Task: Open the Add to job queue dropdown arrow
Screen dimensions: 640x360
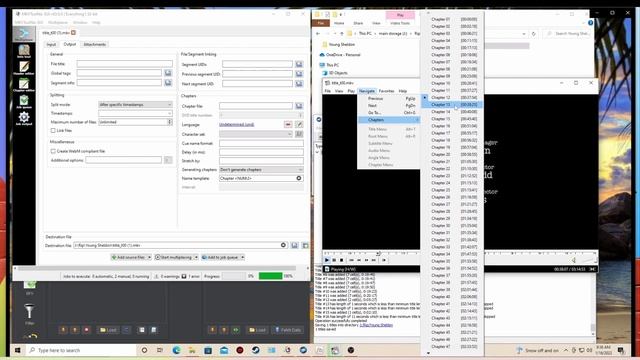Action: tap(242, 257)
